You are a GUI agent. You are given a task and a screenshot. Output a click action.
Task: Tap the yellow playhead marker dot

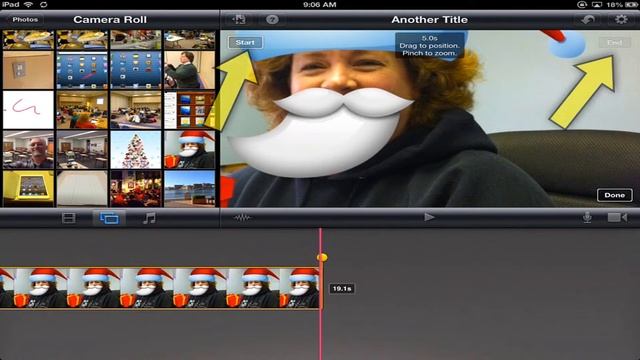click(322, 257)
